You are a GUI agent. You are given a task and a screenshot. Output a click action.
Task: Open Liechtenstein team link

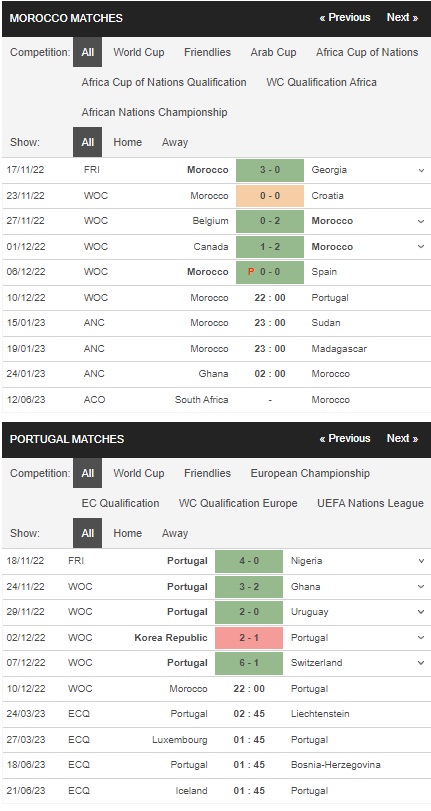[x=320, y=714]
